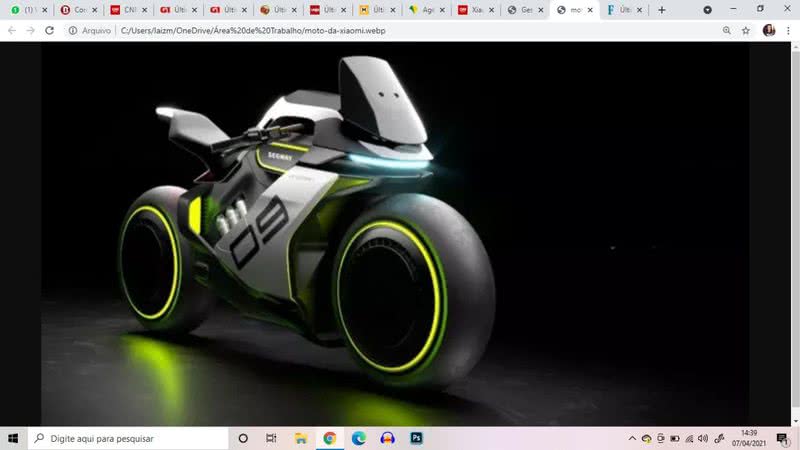Open the notification center icon
This screenshot has height=450, width=800.
coord(783,438)
